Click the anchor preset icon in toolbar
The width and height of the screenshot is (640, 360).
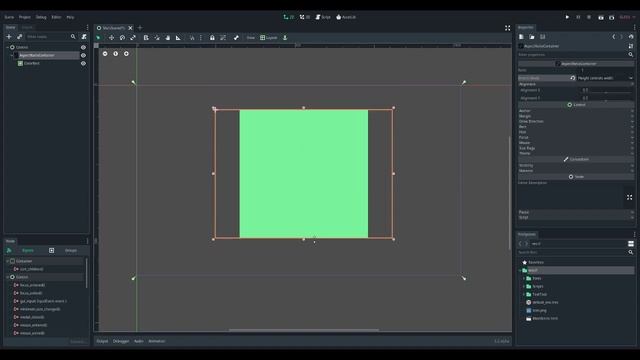click(x=285, y=38)
